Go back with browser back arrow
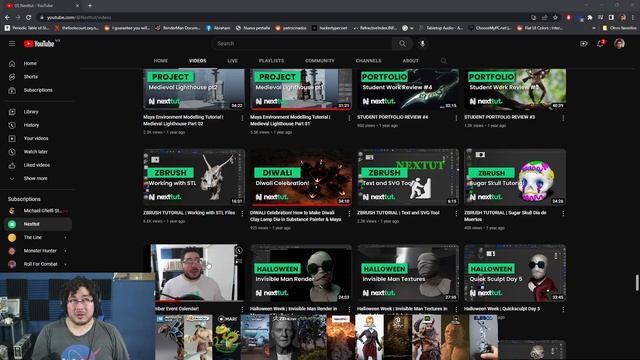 coord(7,18)
